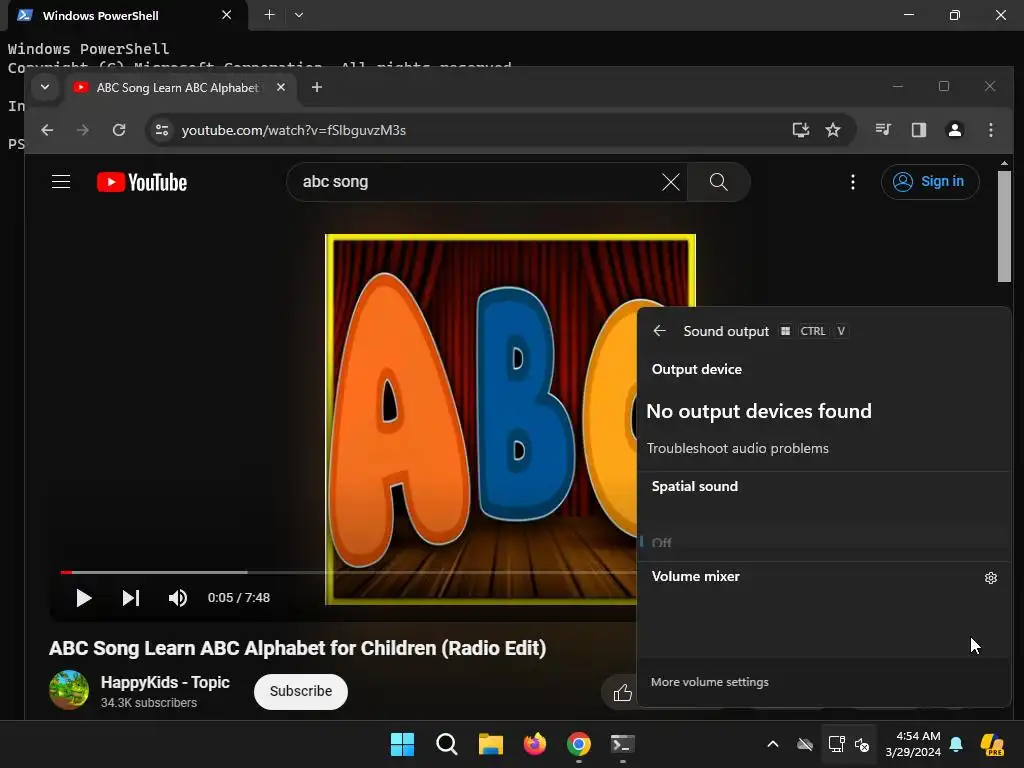1024x768 pixels.
Task: Open the taskbar clock and date
Action: [x=913, y=744]
